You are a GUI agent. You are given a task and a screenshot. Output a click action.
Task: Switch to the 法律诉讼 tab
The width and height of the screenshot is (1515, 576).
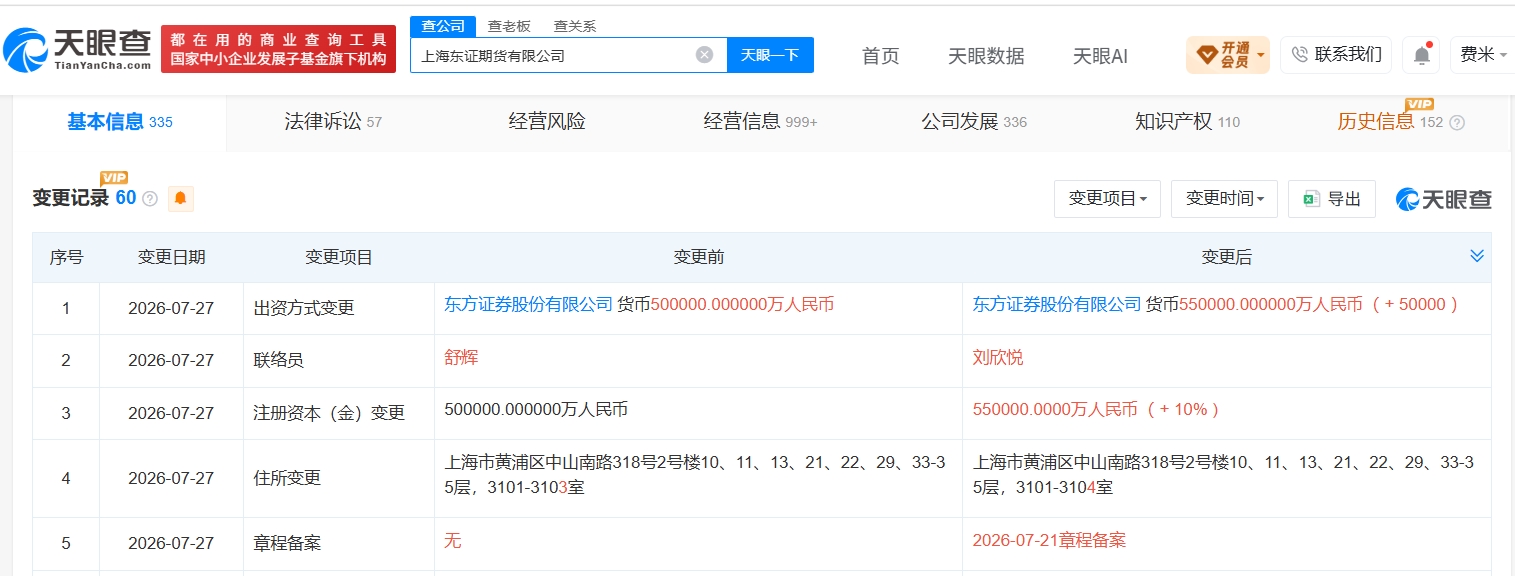[x=333, y=122]
